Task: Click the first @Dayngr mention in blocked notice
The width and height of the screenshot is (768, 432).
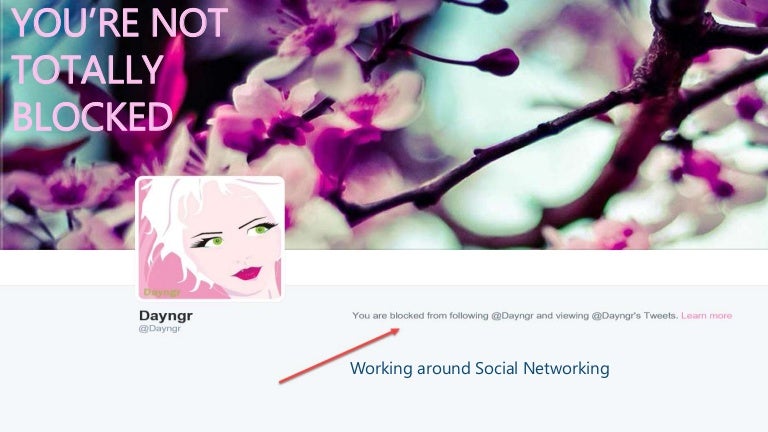Action: [x=512, y=316]
